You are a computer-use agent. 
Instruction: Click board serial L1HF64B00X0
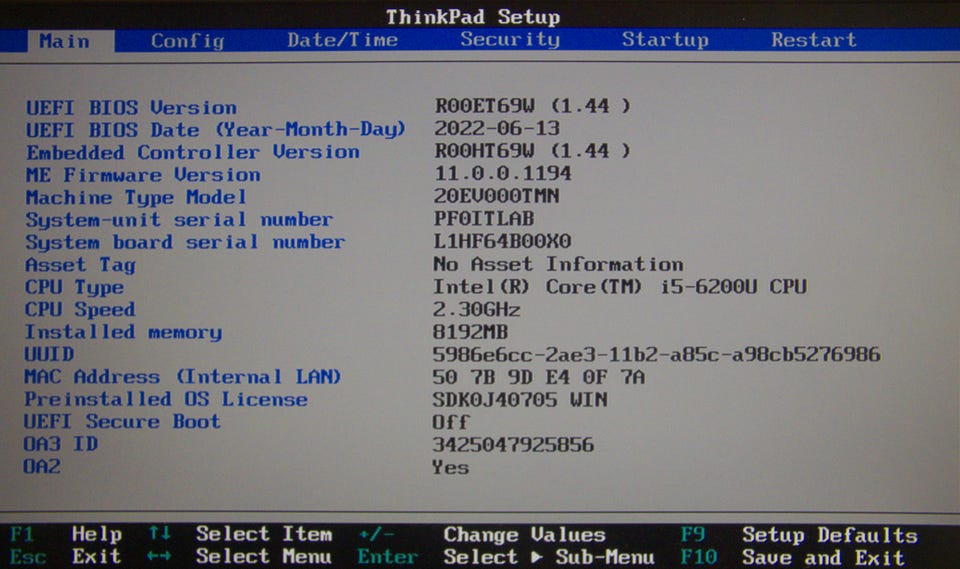click(502, 241)
